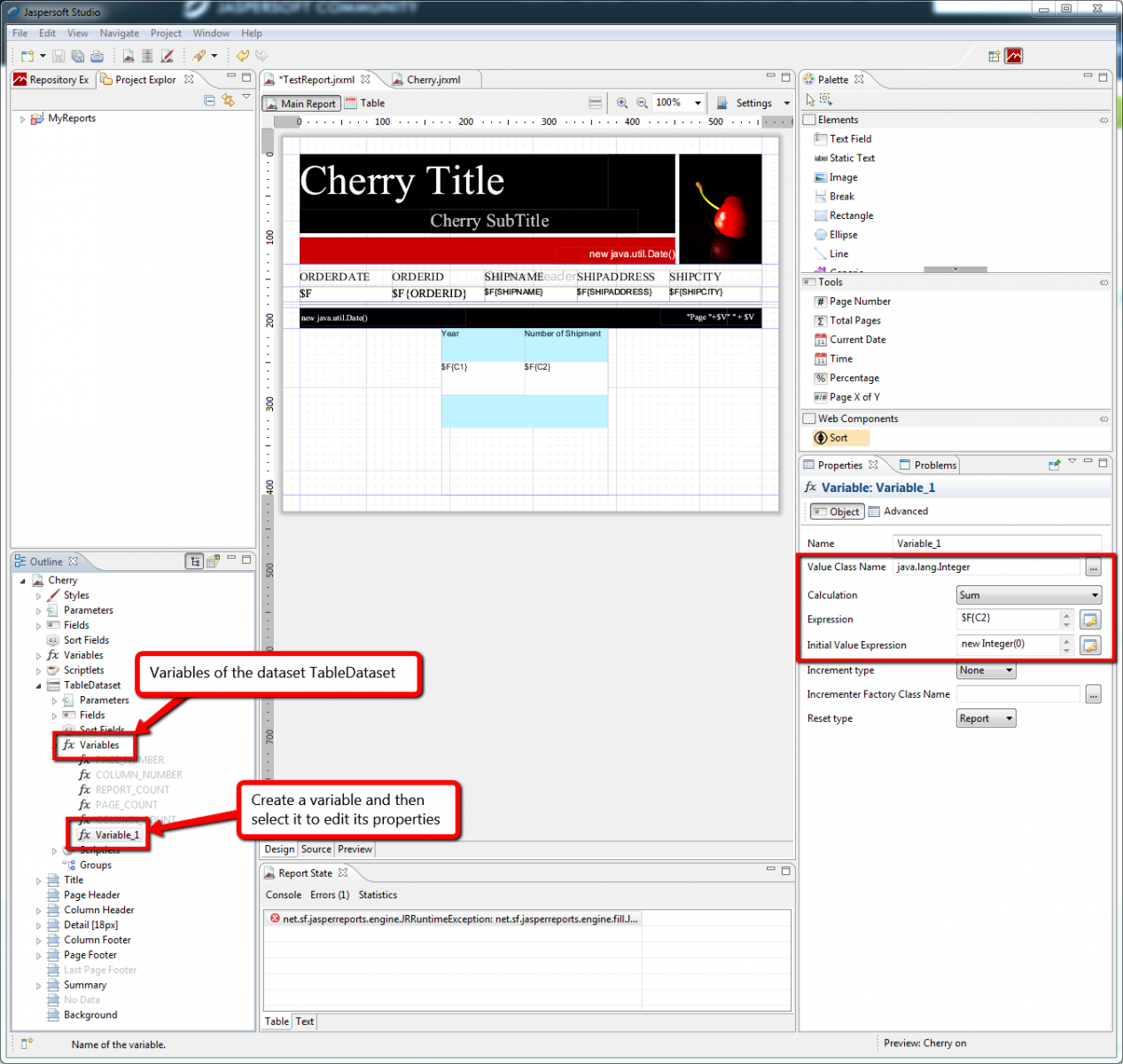Open the Navigate menu

119,34
